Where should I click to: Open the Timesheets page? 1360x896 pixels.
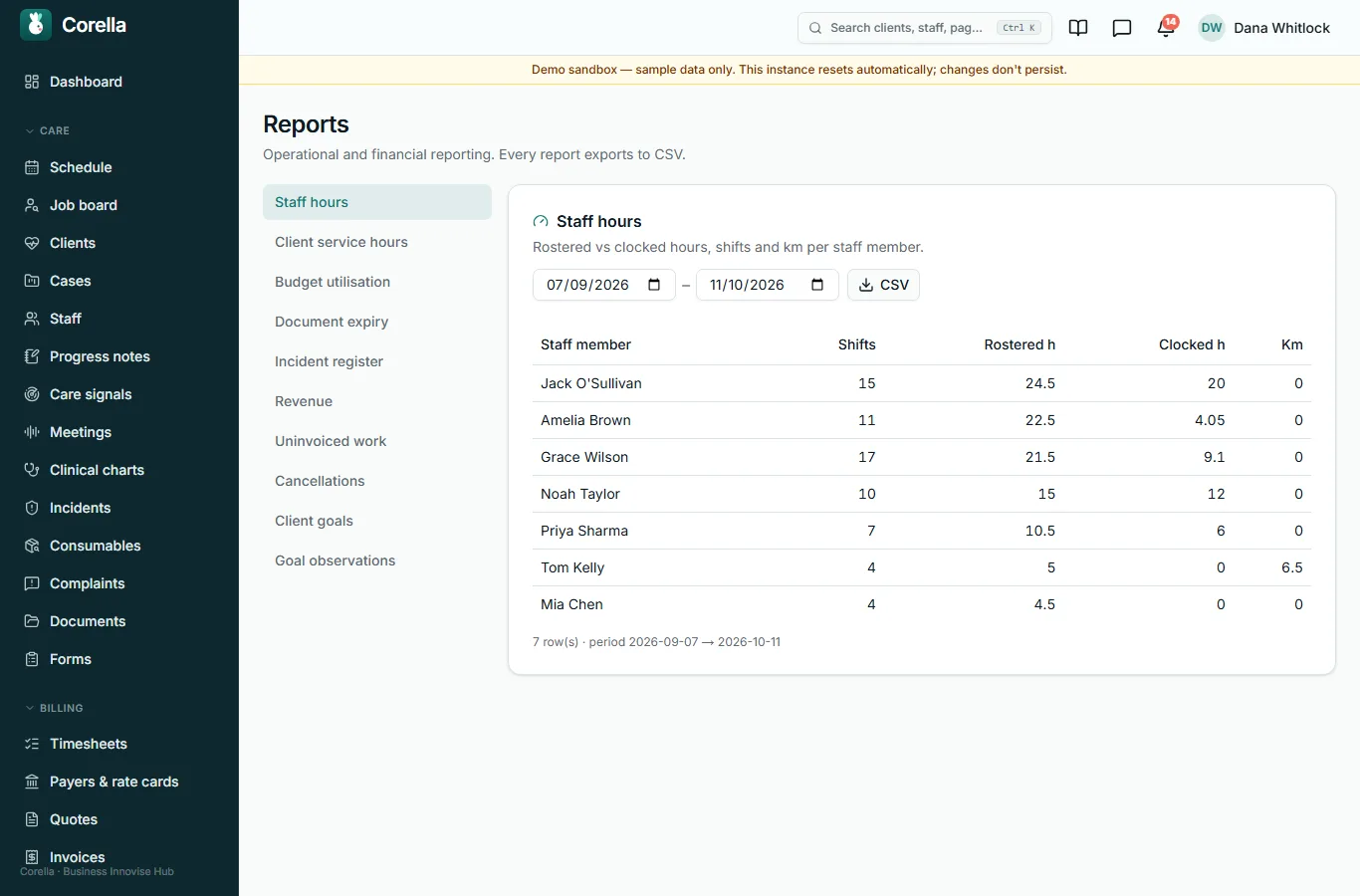click(x=119, y=744)
